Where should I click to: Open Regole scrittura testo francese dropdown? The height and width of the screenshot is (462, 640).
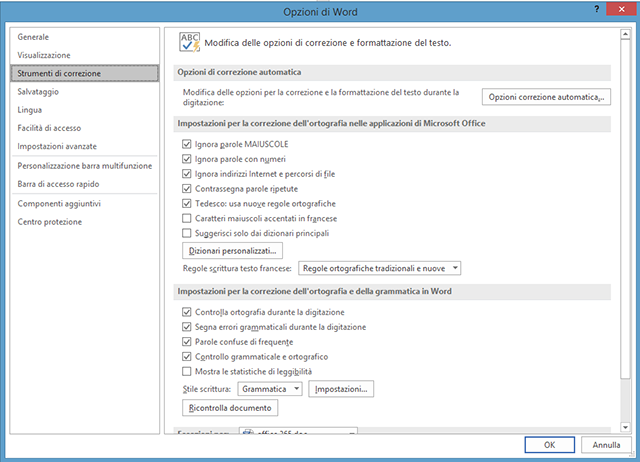pos(380,268)
